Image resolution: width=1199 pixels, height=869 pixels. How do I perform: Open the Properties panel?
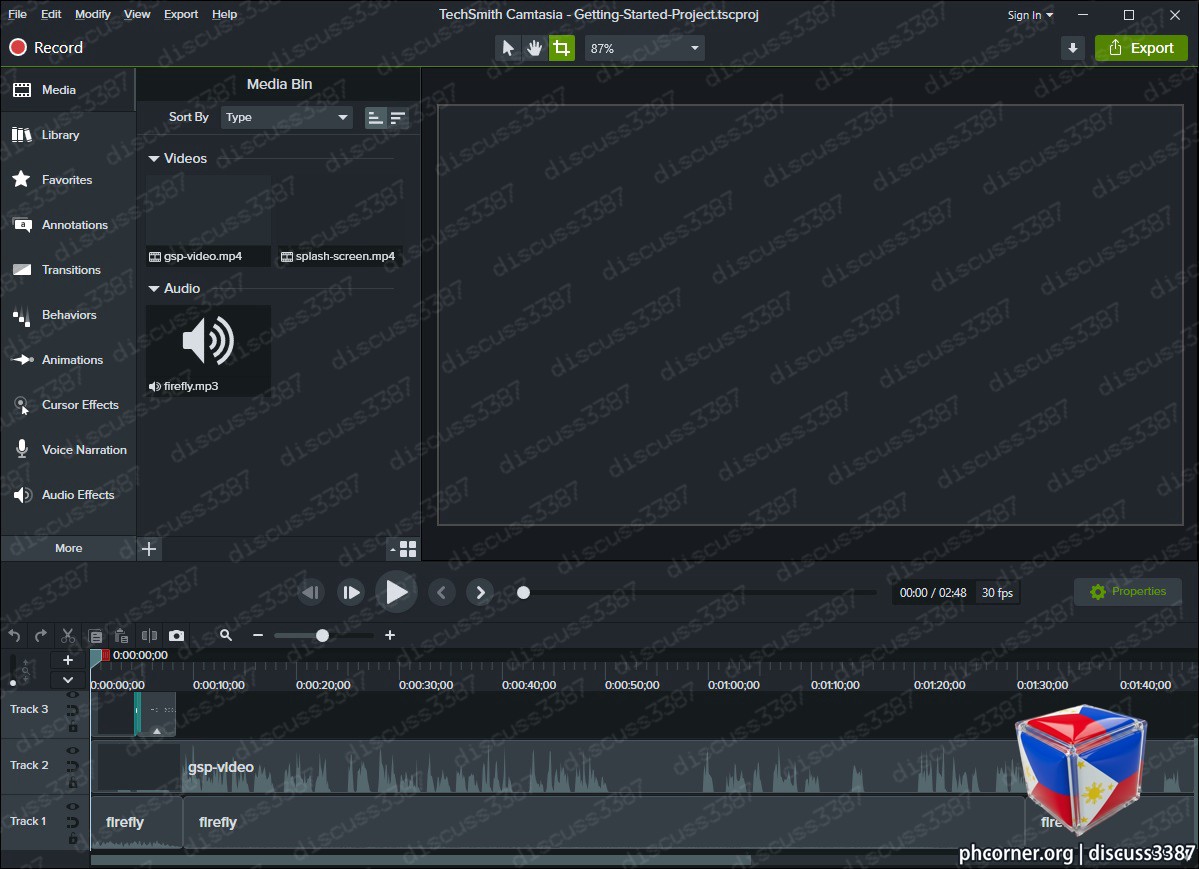1128,591
